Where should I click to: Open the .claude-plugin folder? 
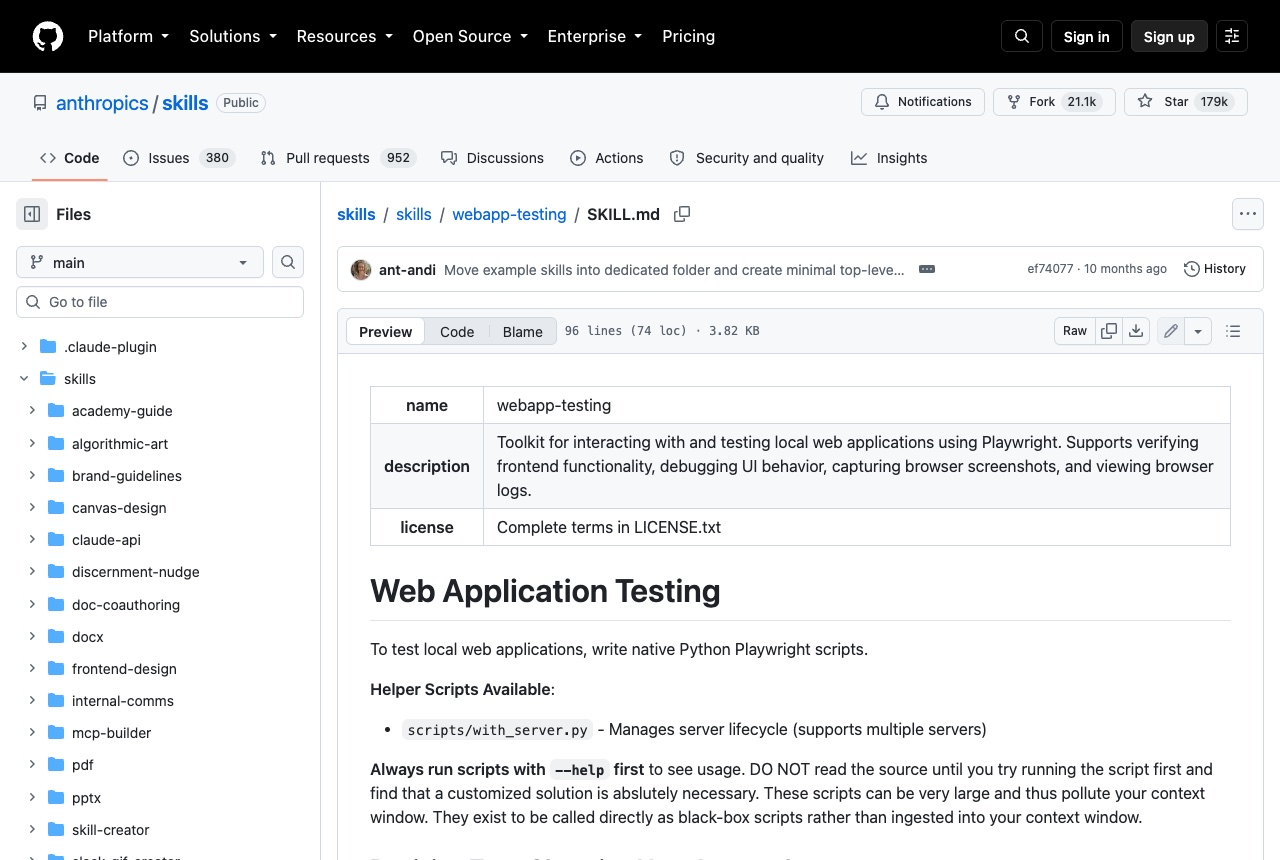(110, 347)
